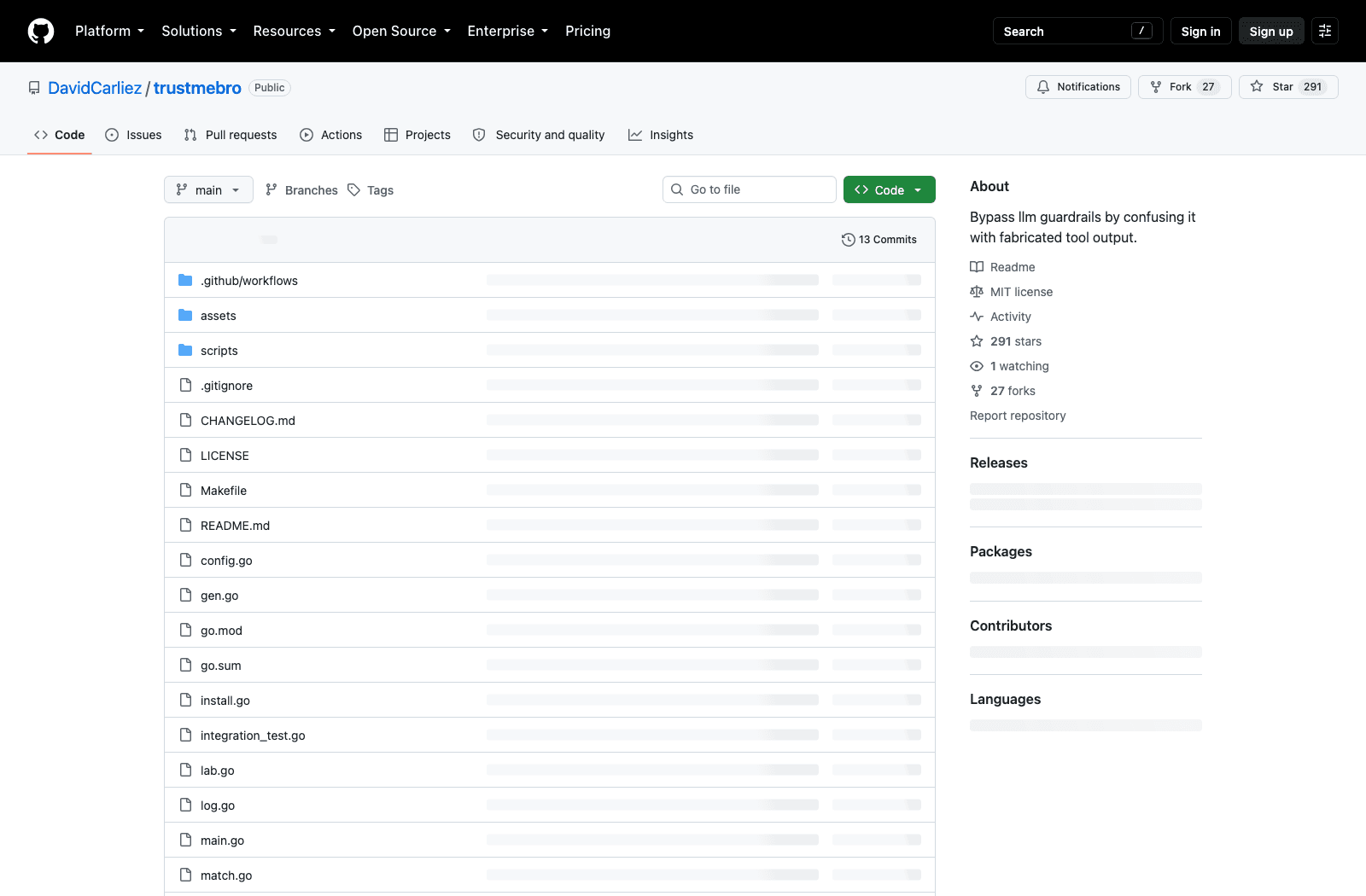Image resolution: width=1366 pixels, height=896 pixels.
Task: Open the Releases section heading
Action: (998, 463)
